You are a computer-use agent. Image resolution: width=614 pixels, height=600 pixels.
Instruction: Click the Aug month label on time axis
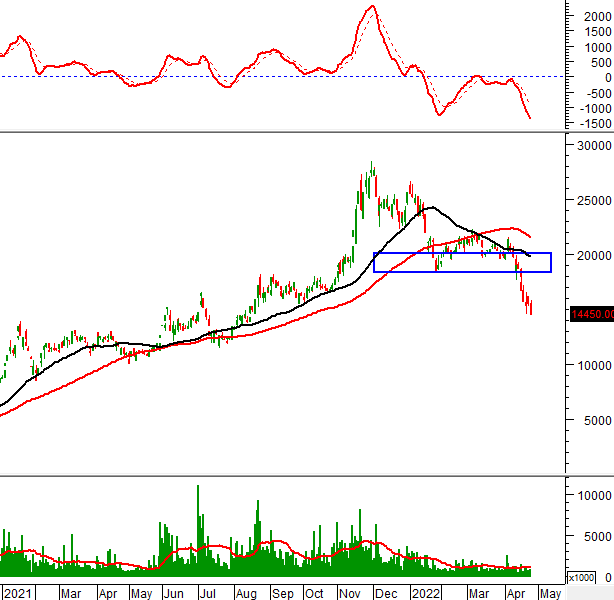(243, 593)
